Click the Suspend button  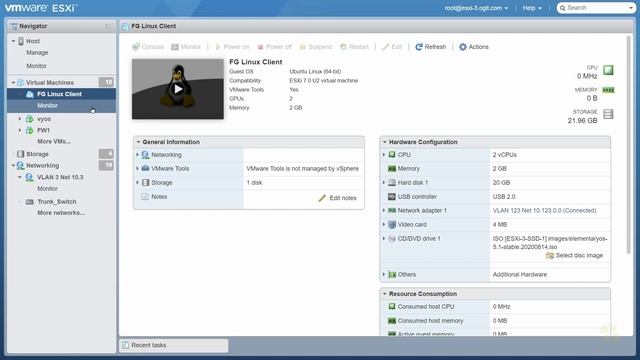coord(316,47)
